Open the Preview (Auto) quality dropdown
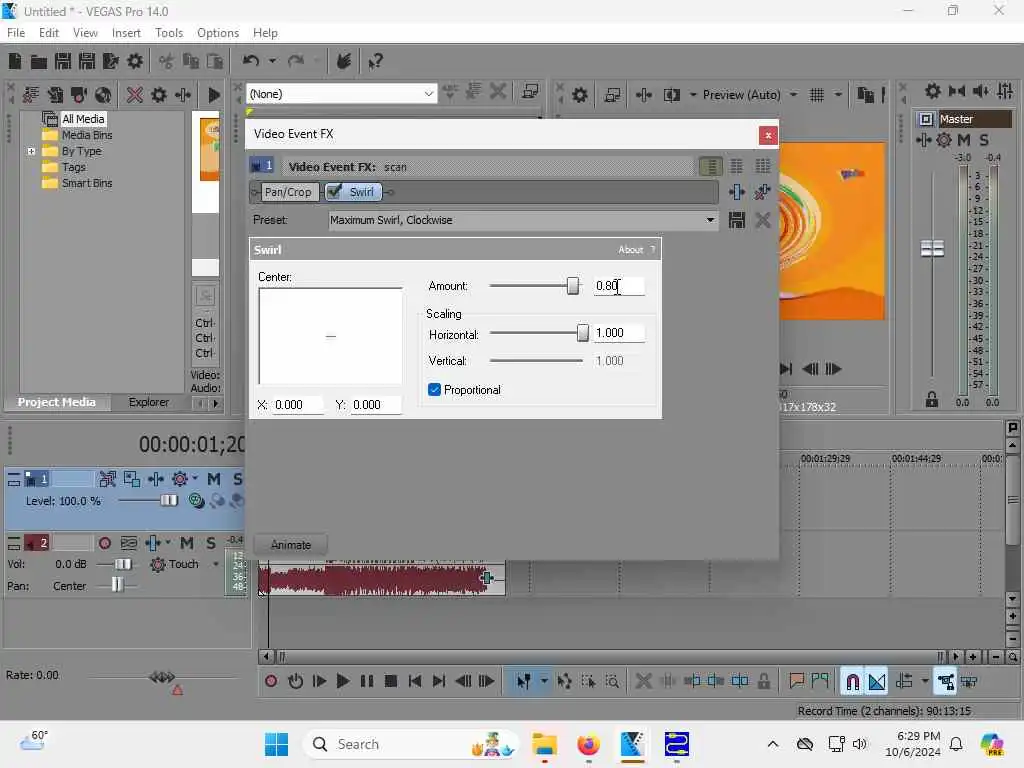Screen dimensions: 1024x768 [793, 95]
